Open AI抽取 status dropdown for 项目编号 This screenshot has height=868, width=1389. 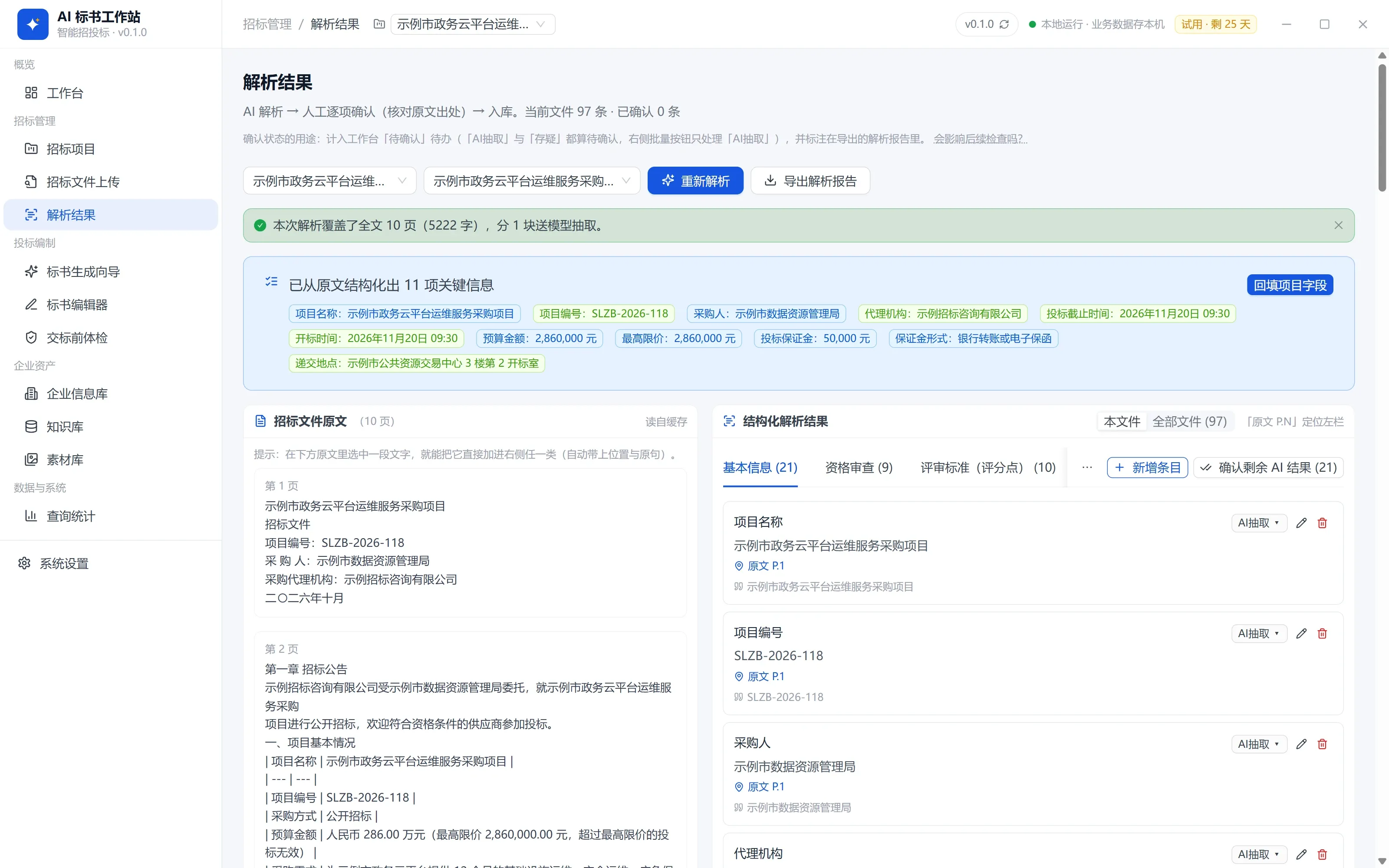(1259, 633)
